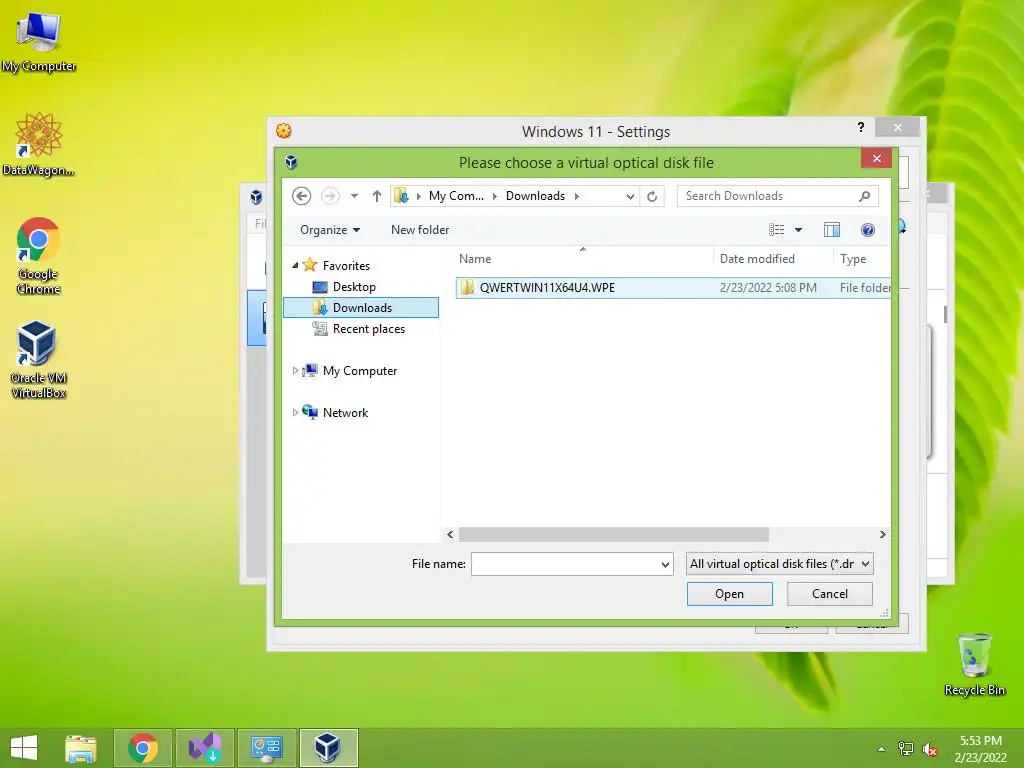Viewport: 1024px width, 768px height.
Task: Open My Computer desktop icon
Action: pos(39,40)
